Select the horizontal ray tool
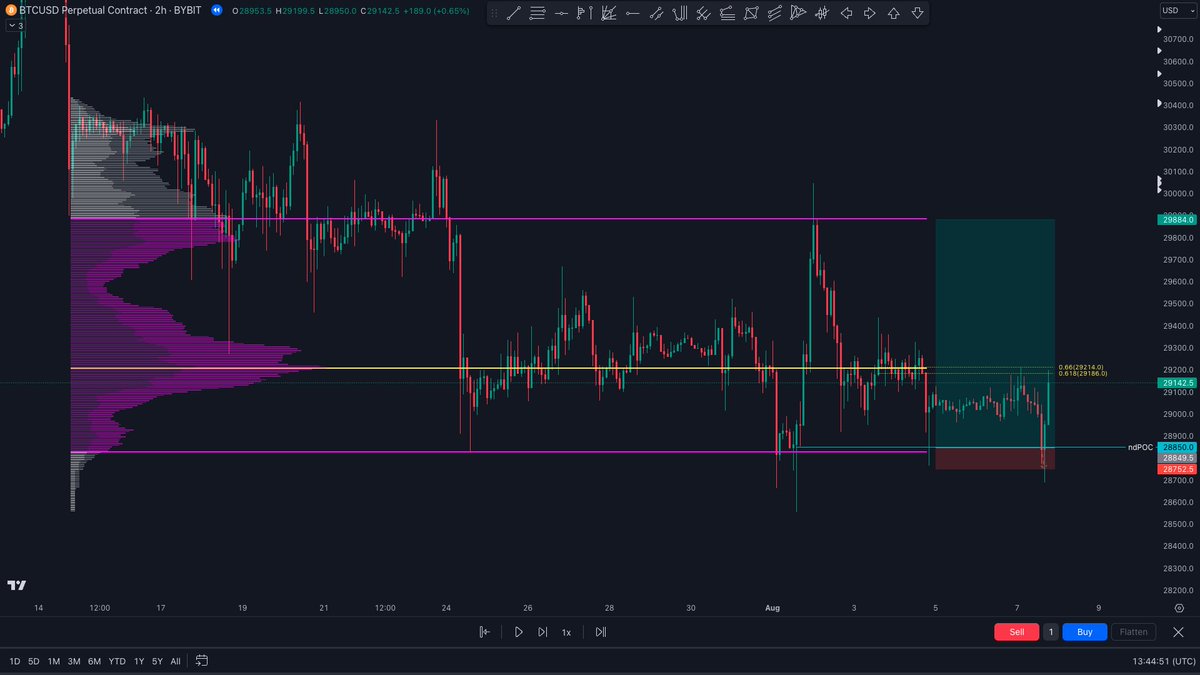Screen dimensions: 1200x675 [x=633, y=14]
